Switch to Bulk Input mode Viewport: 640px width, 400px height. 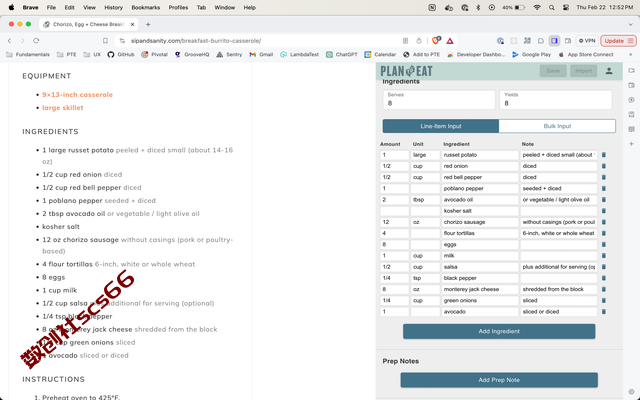coord(557,126)
